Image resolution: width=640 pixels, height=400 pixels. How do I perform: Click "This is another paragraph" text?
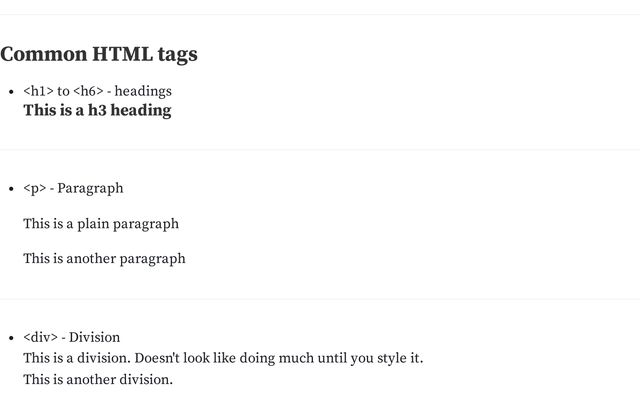pos(104,259)
